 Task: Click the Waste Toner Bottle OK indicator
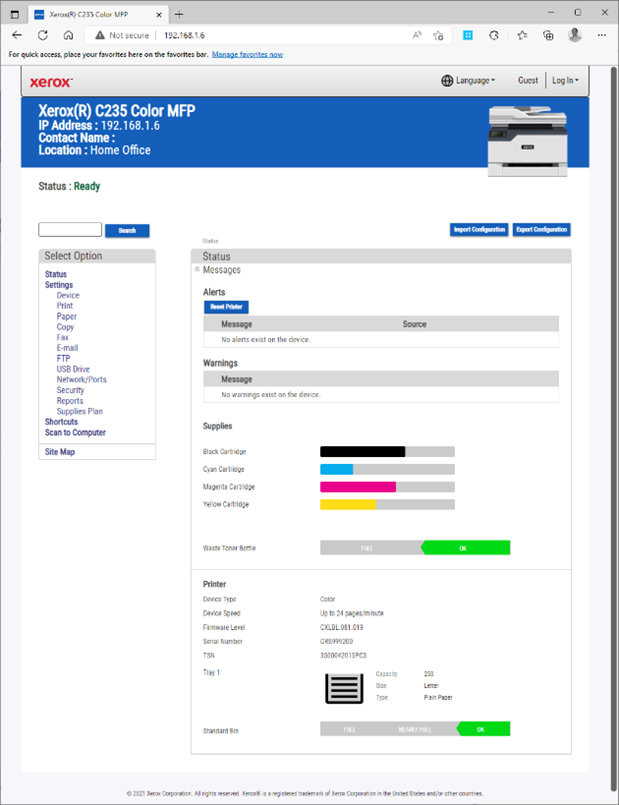pyautogui.click(x=466, y=548)
